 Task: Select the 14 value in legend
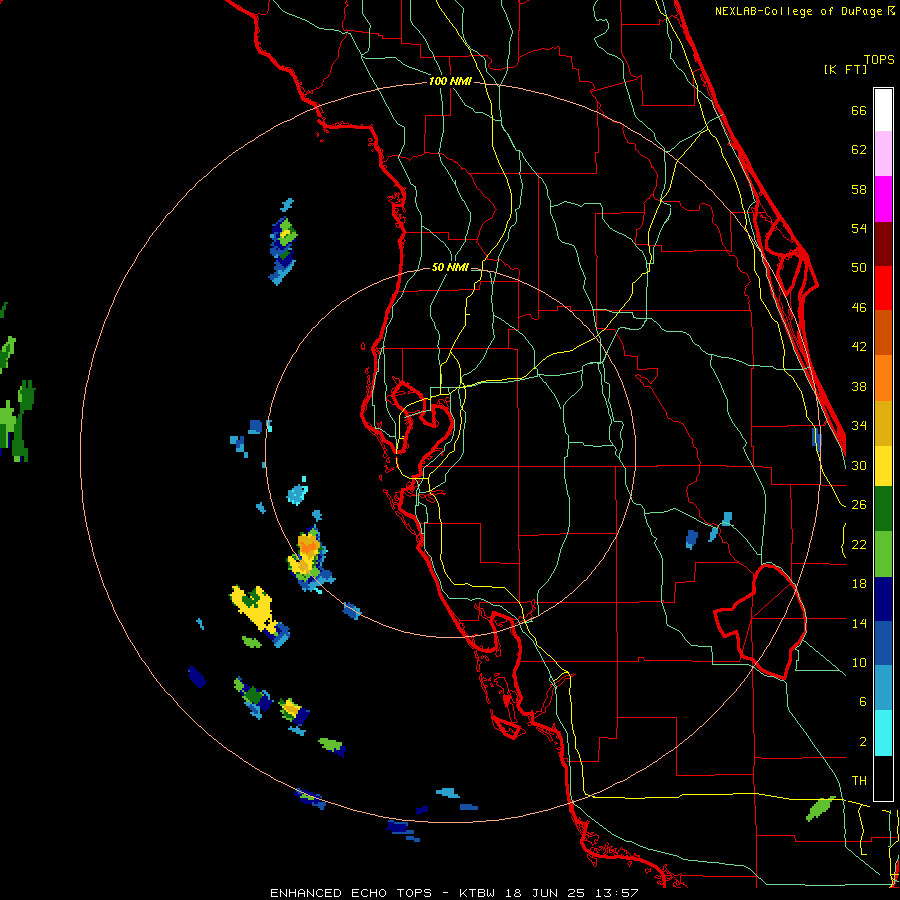859,623
